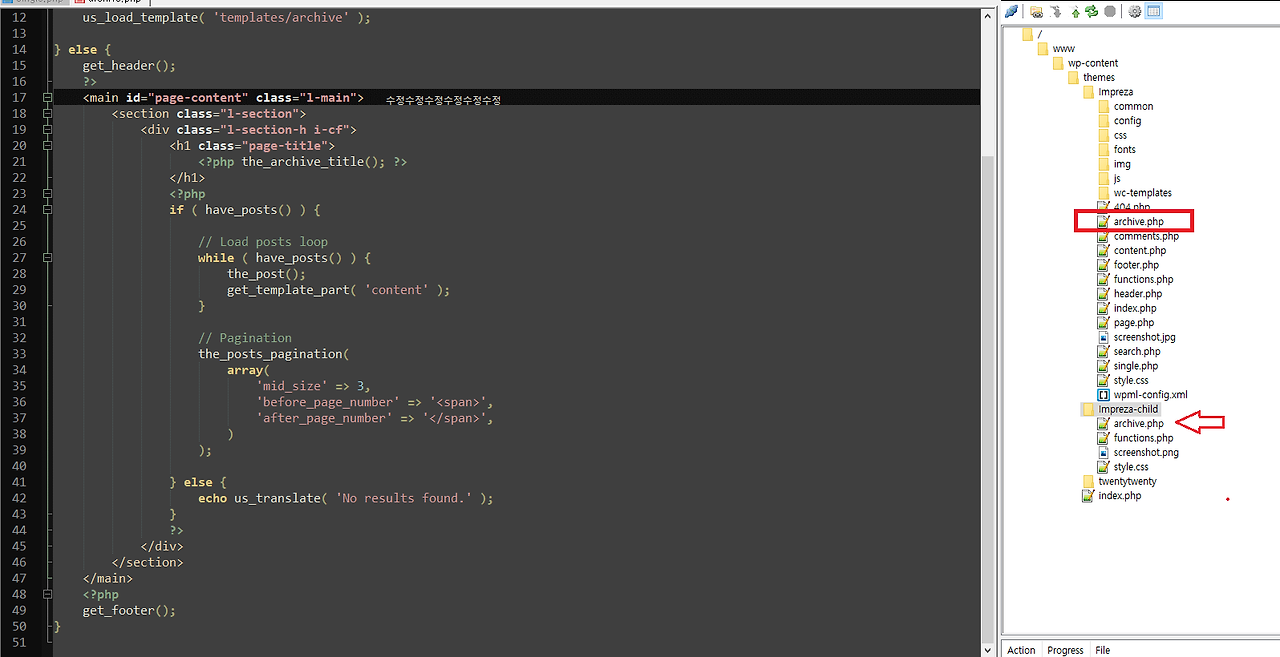Click the NppFTP connect icon
Image resolution: width=1280 pixels, height=657 pixels.
pyautogui.click(x=1012, y=11)
